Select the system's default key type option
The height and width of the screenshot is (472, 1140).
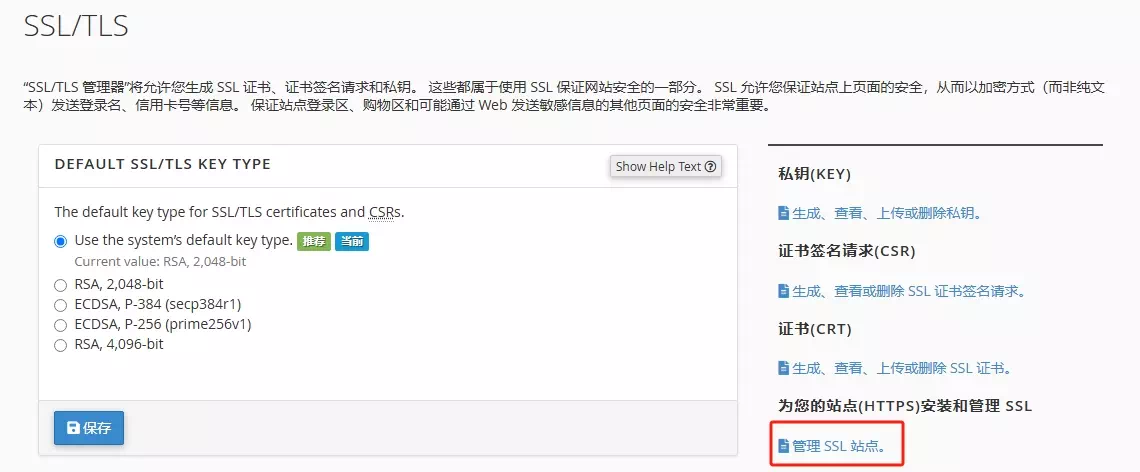[61, 241]
